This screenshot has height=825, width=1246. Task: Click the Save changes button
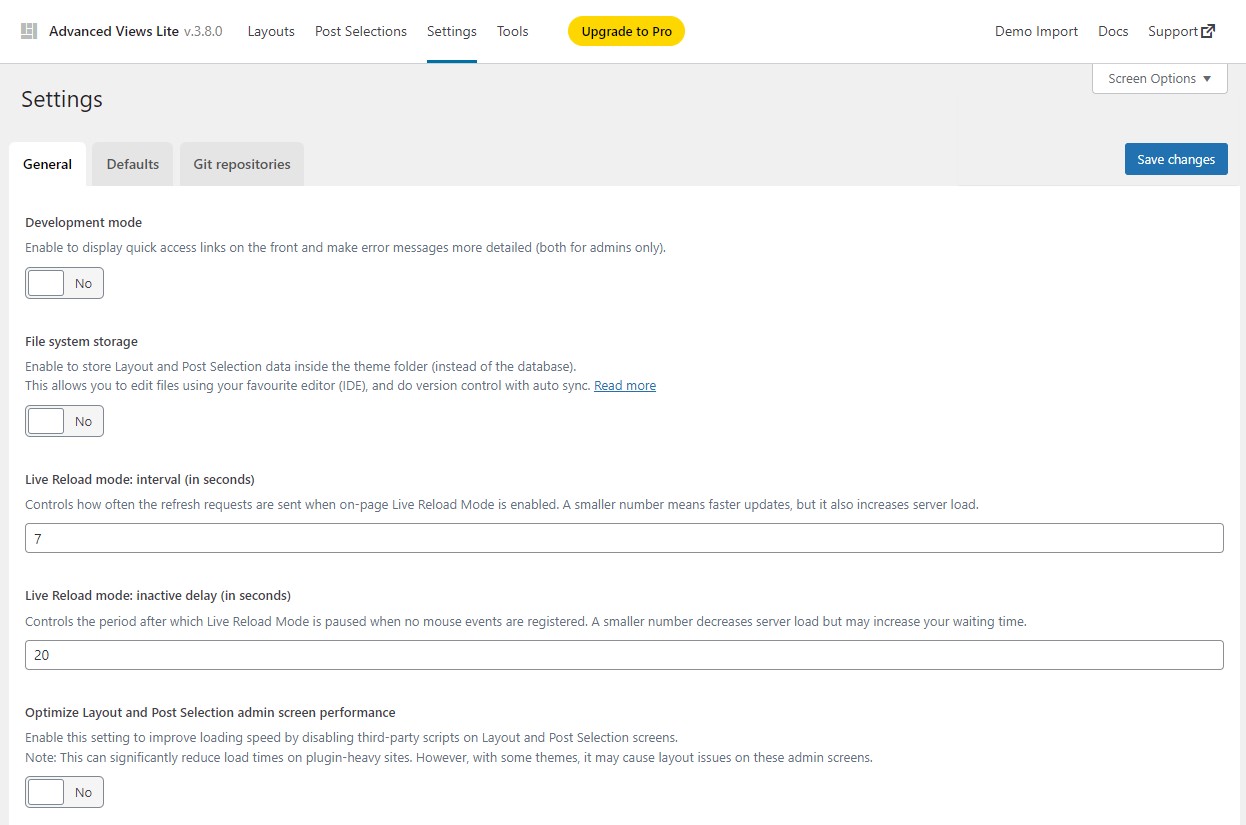click(x=1175, y=158)
